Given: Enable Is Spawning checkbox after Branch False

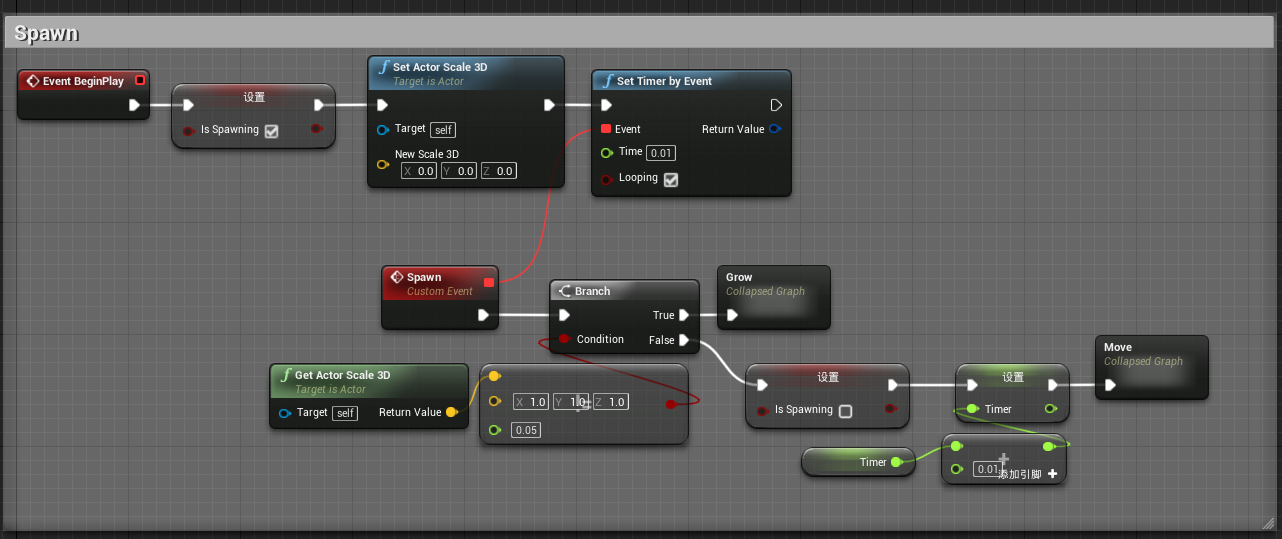Looking at the screenshot, I should pyautogui.click(x=845, y=410).
